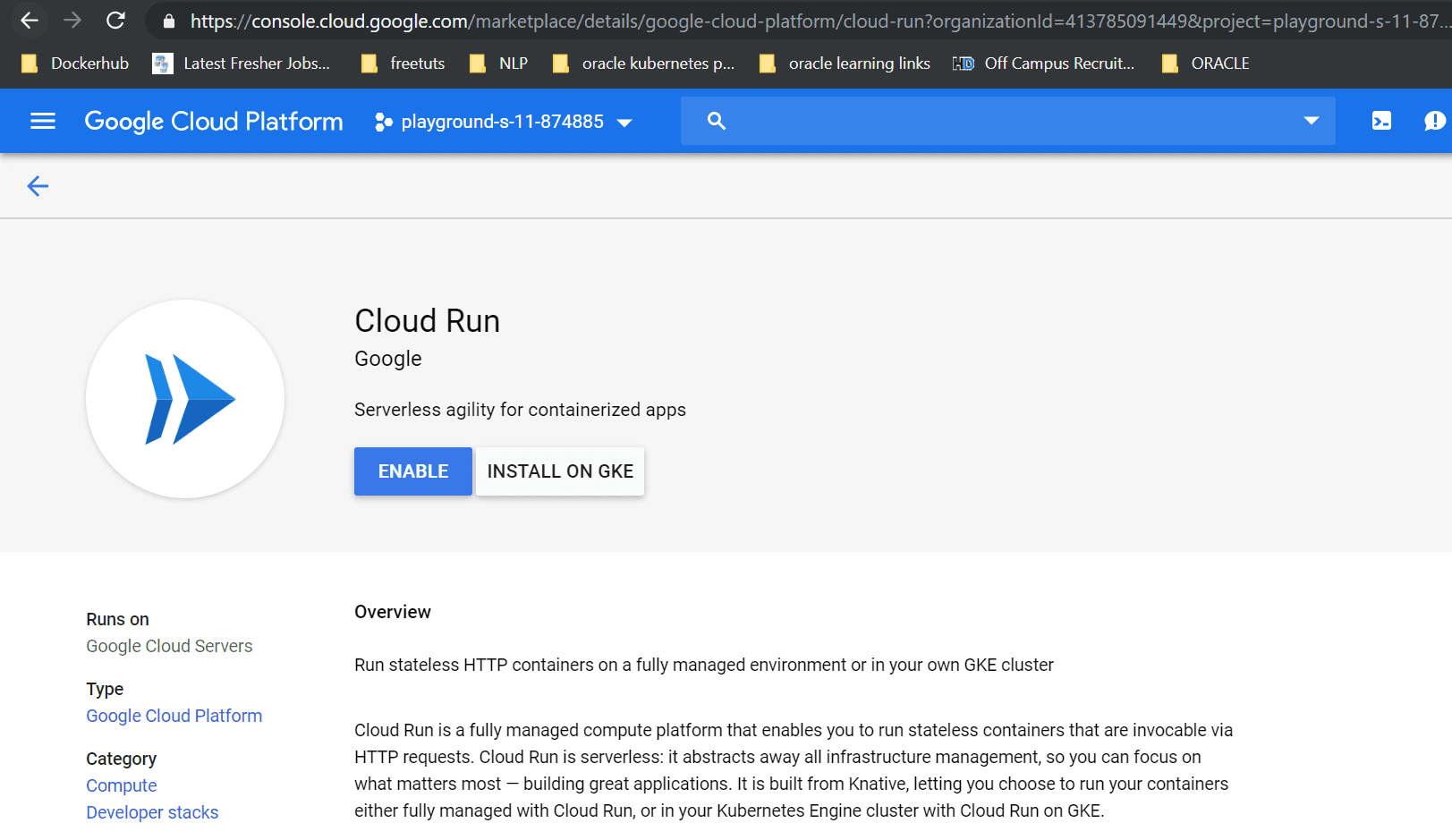Click the Google Cloud Platform logo

point(213,121)
